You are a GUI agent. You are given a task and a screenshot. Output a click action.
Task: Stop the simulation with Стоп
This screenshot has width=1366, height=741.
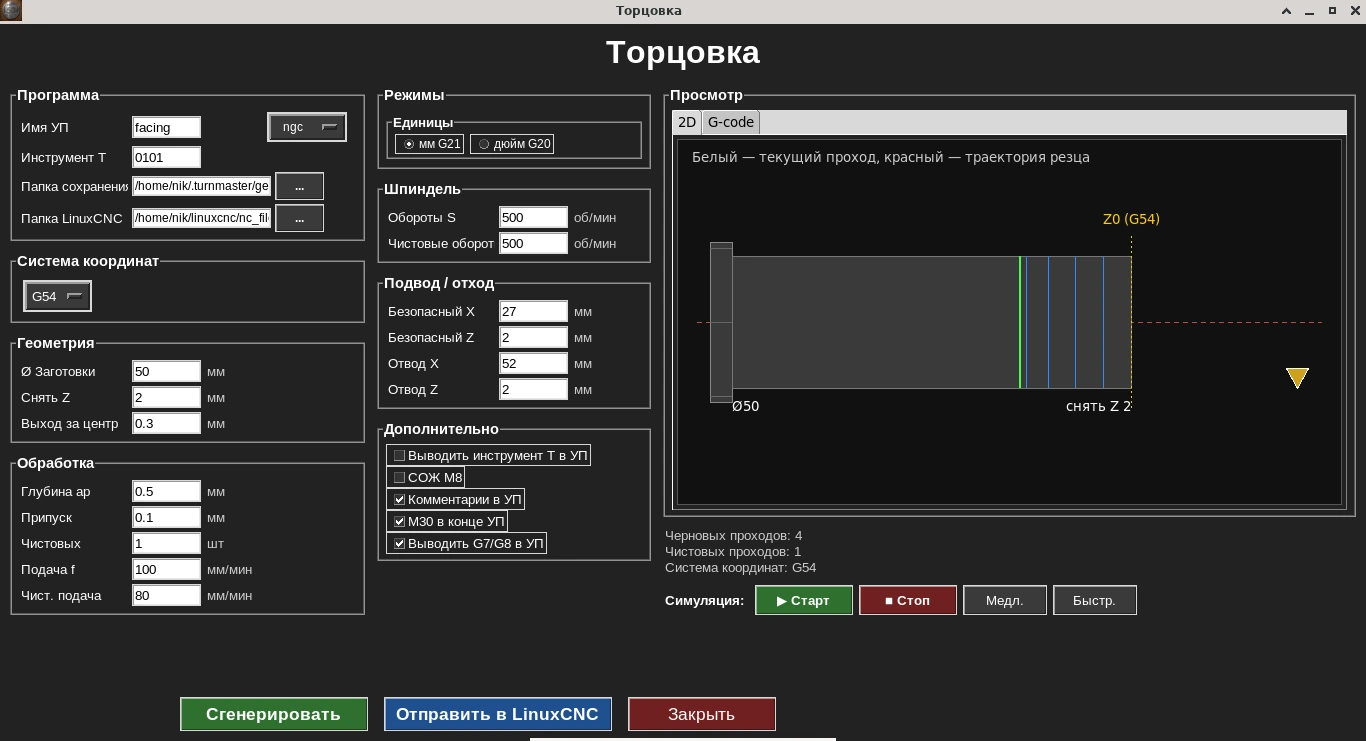pos(907,600)
